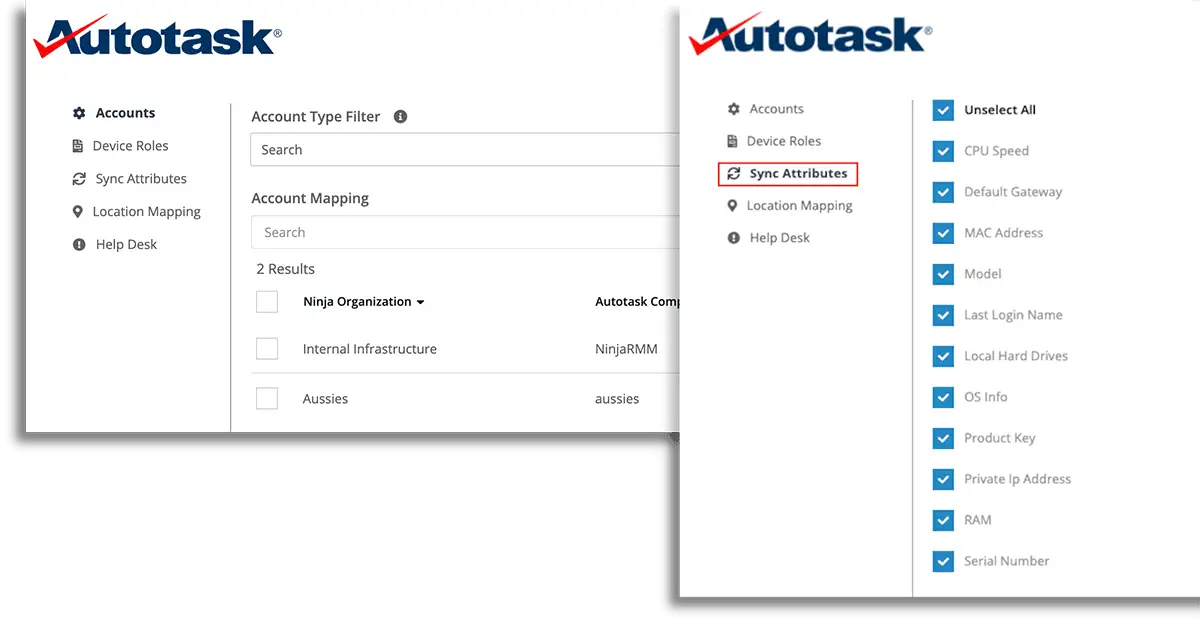Image resolution: width=1200 pixels, height=630 pixels.
Task: Uncheck the Model attribute
Action: click(943, 274)
